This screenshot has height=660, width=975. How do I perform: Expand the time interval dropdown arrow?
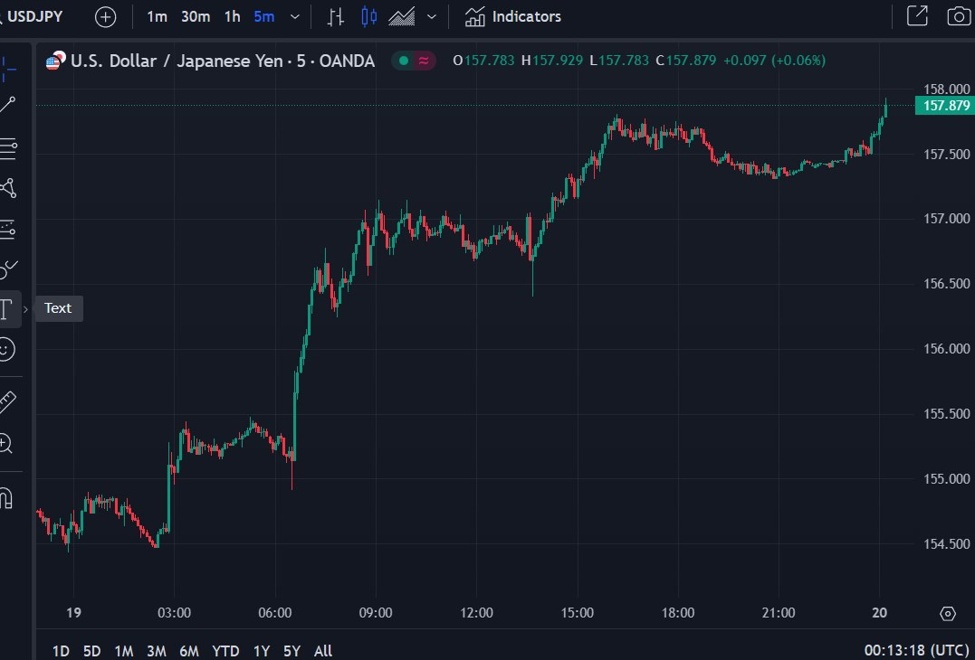[294, 17]
